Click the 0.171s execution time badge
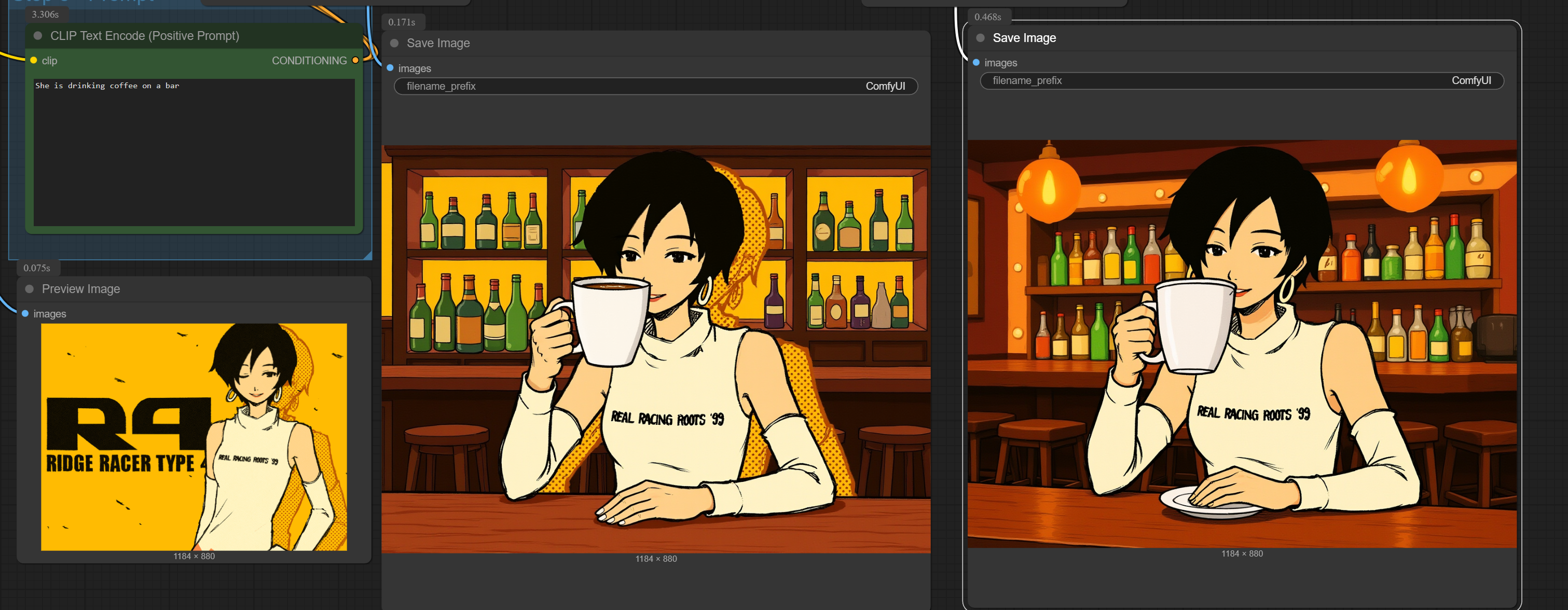 (x=402, y=22)
